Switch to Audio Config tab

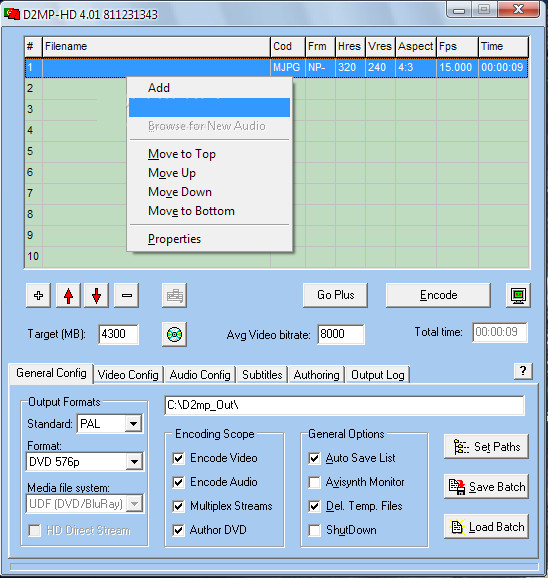(x=200, y=375)
